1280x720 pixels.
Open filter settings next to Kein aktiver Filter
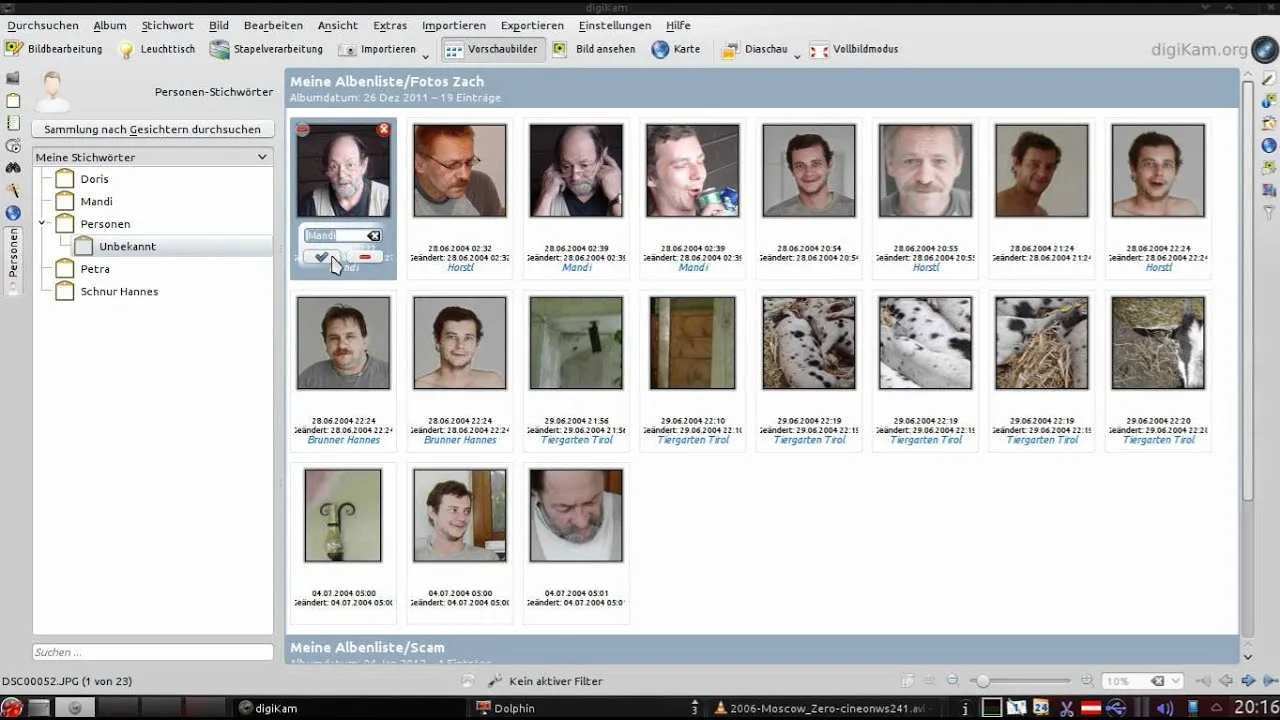pyautogui.click(x=494, y=681)
